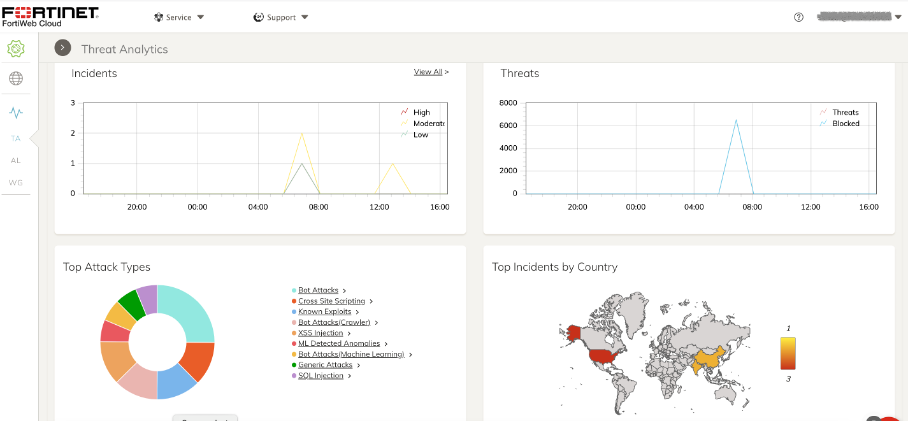Toggle the High series in Incidents legend
908x422 pixels.
[421, 112]
